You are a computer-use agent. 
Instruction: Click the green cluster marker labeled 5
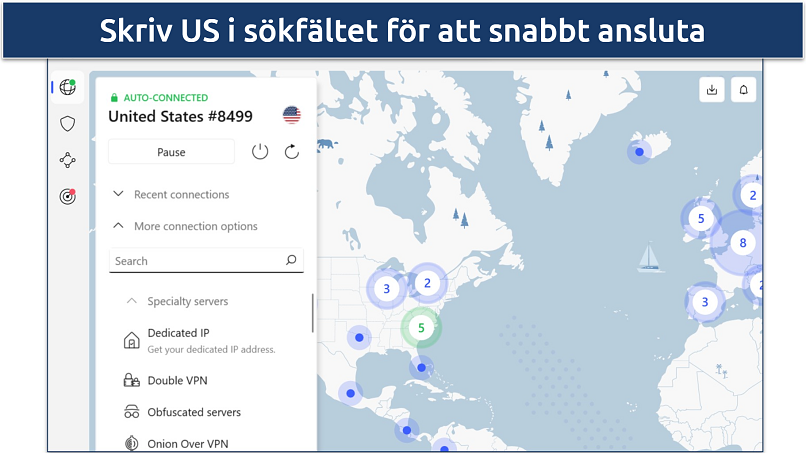pos(421,327)
